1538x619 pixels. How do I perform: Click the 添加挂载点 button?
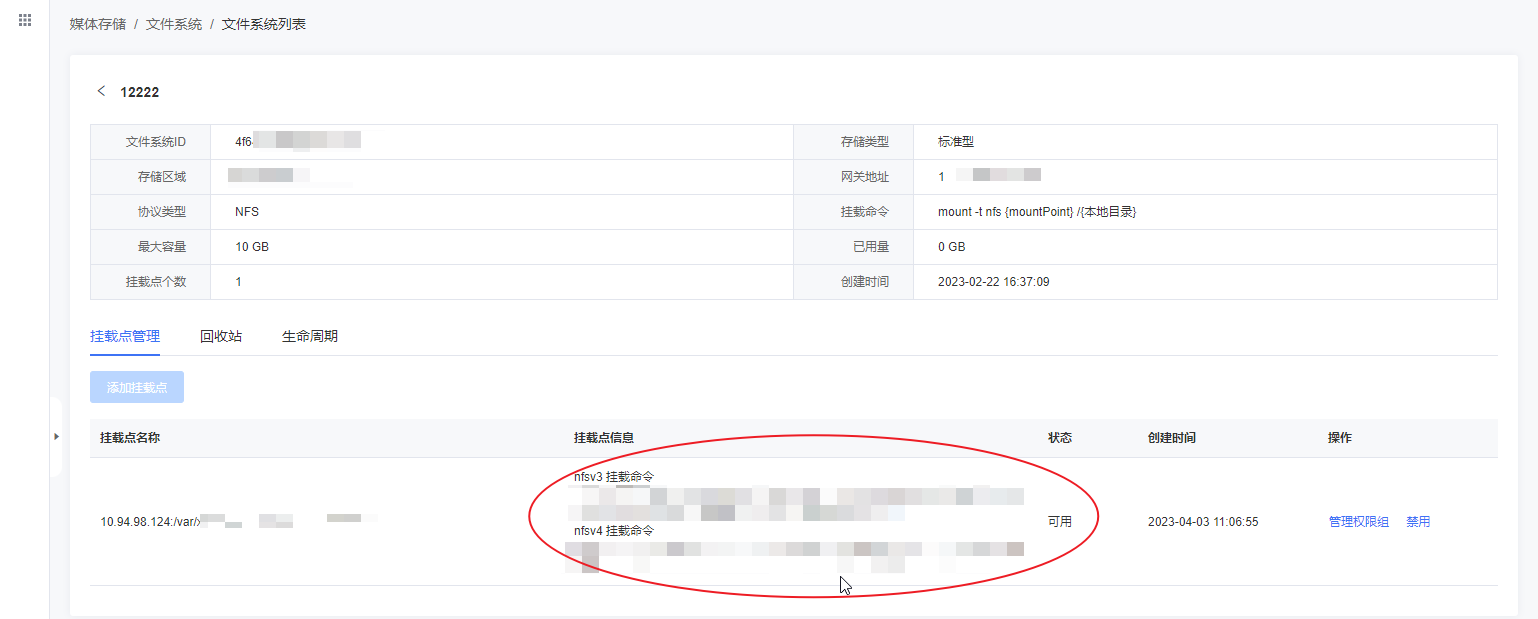(x=137, y=387)
